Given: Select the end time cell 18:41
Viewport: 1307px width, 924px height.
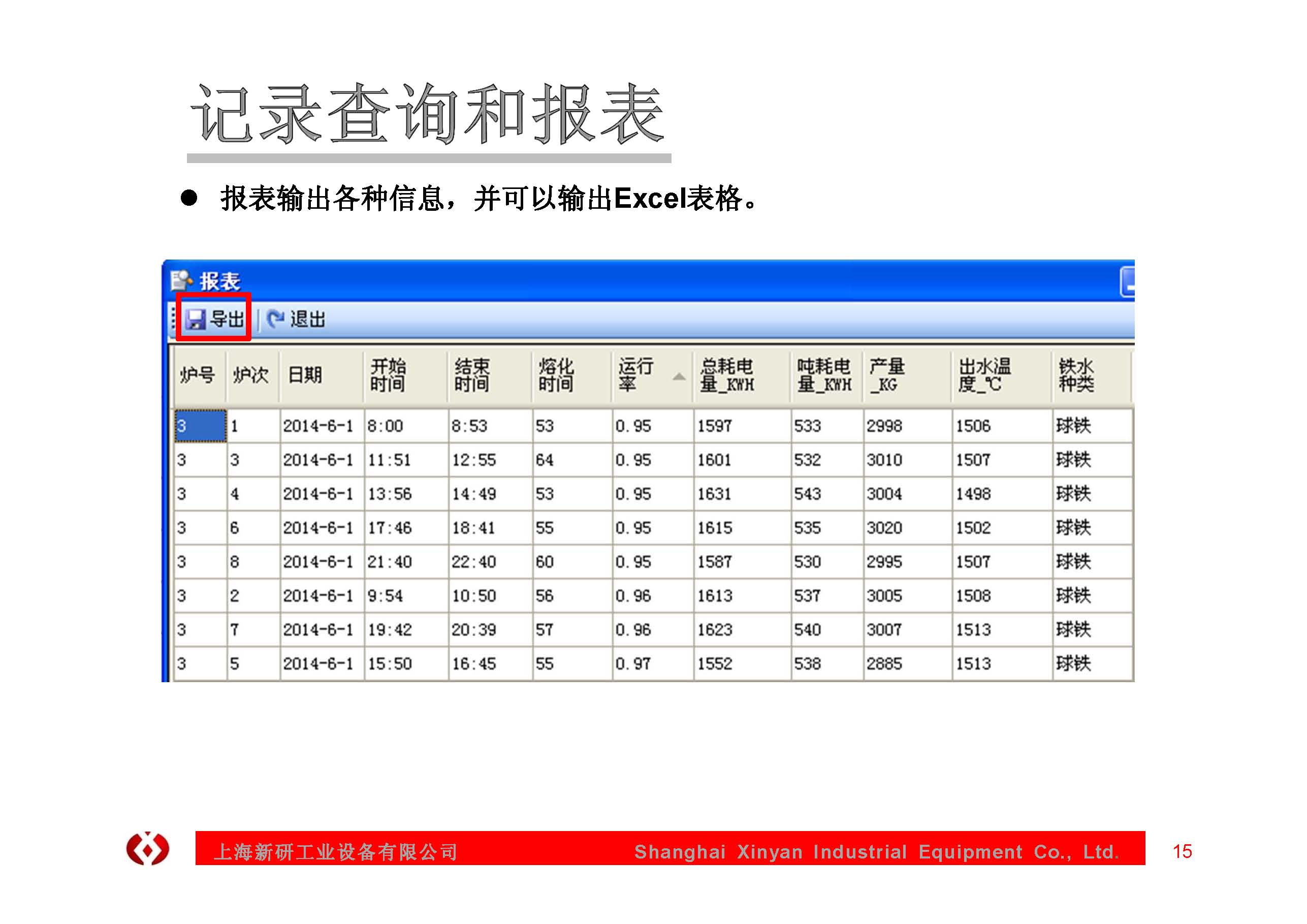Looking at the screenshot, I should [x=491, y=528].
